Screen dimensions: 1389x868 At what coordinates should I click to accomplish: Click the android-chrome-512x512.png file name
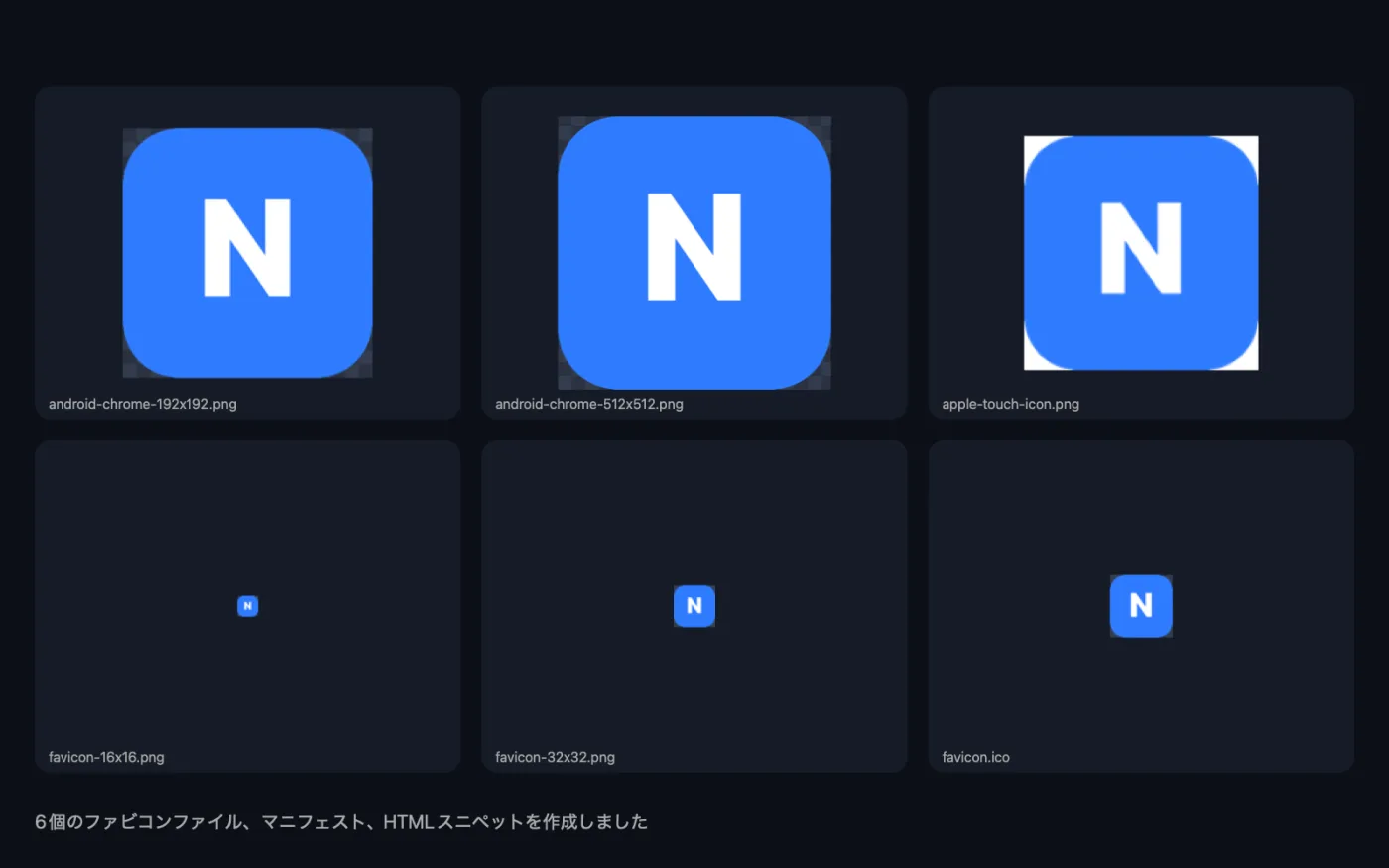[x=589, y=404]
